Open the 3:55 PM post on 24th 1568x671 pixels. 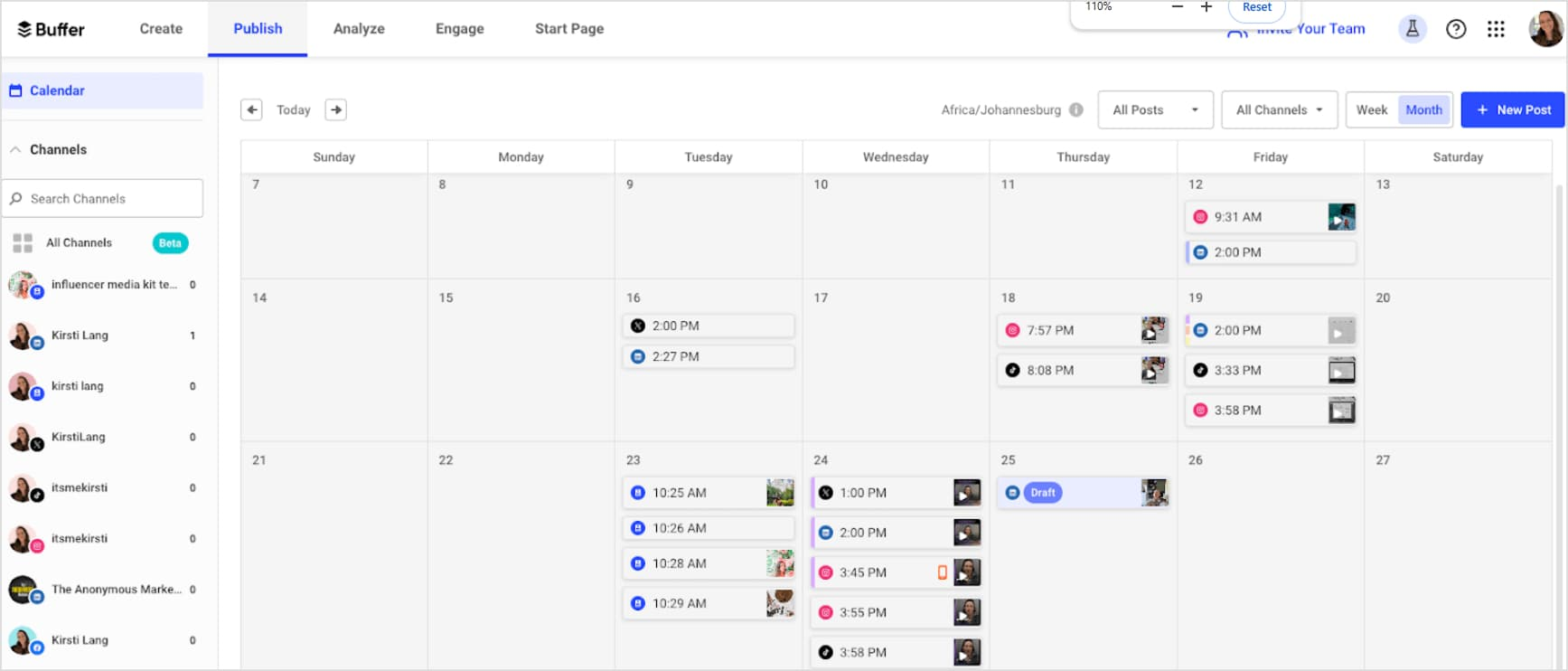[896, 612]
